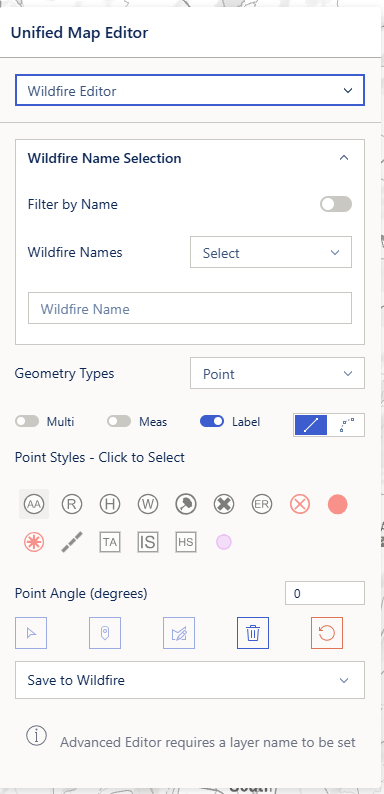384x794 pixels.
Task: Activate the place point marker tool
Action: 105,633
